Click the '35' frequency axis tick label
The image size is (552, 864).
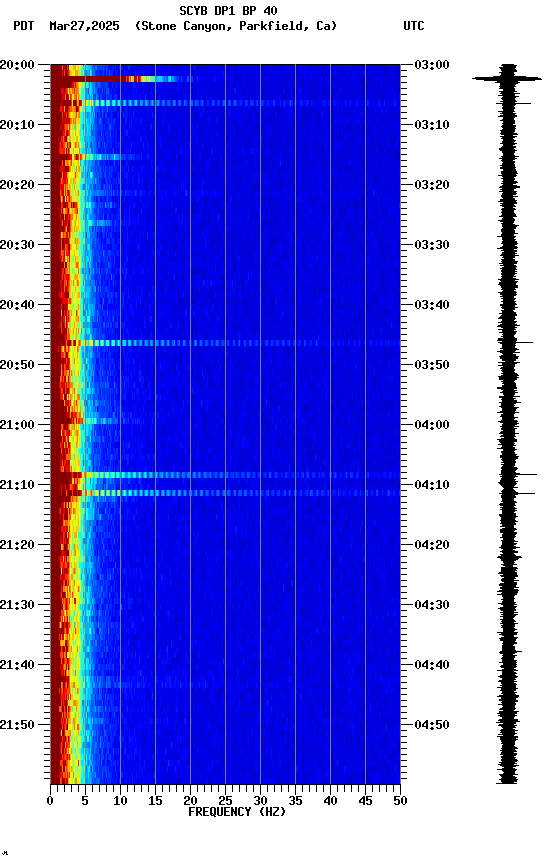[x=295, y=801]
